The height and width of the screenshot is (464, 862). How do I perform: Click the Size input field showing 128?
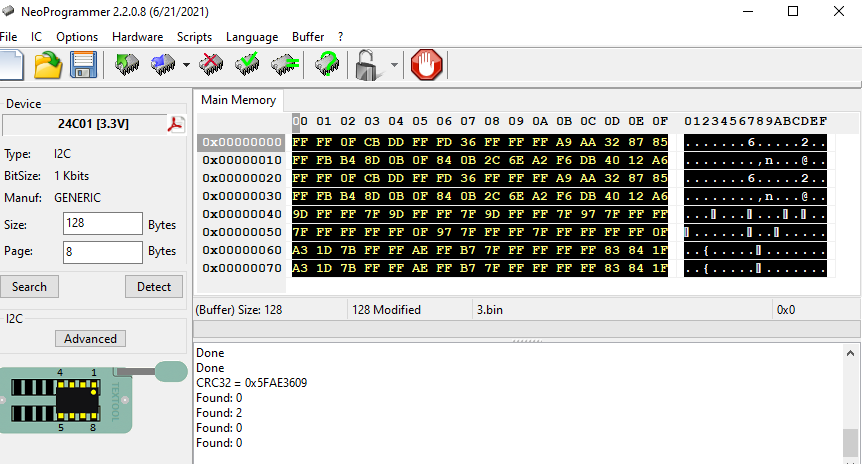point(102,224)
